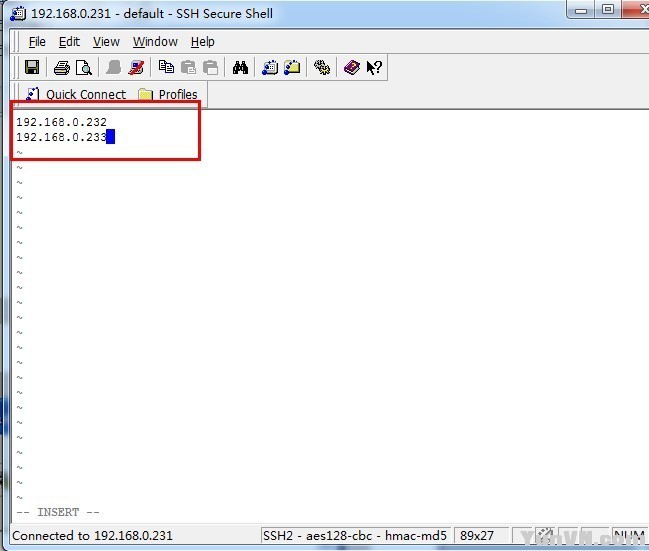This screenshot has height=551, width=649.
Task: Click the What's This help cursor icon
Action: (374, 67)
